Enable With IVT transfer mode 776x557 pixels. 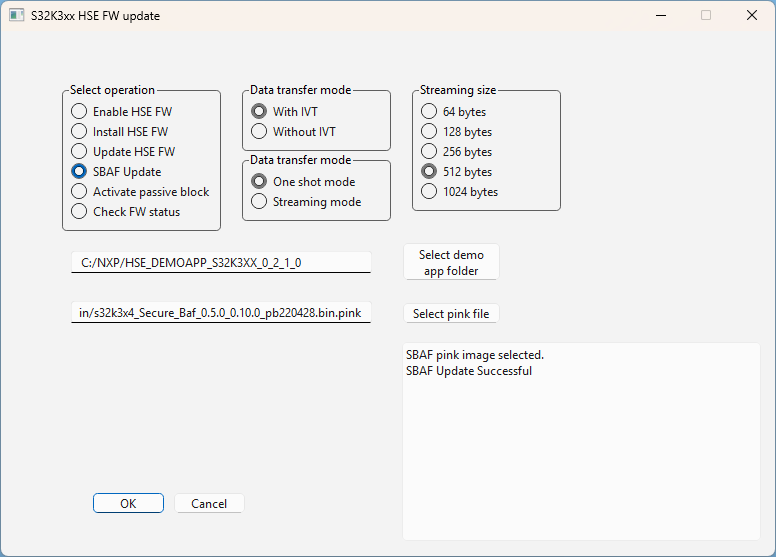pyautogui.click(x=260, y=112)
